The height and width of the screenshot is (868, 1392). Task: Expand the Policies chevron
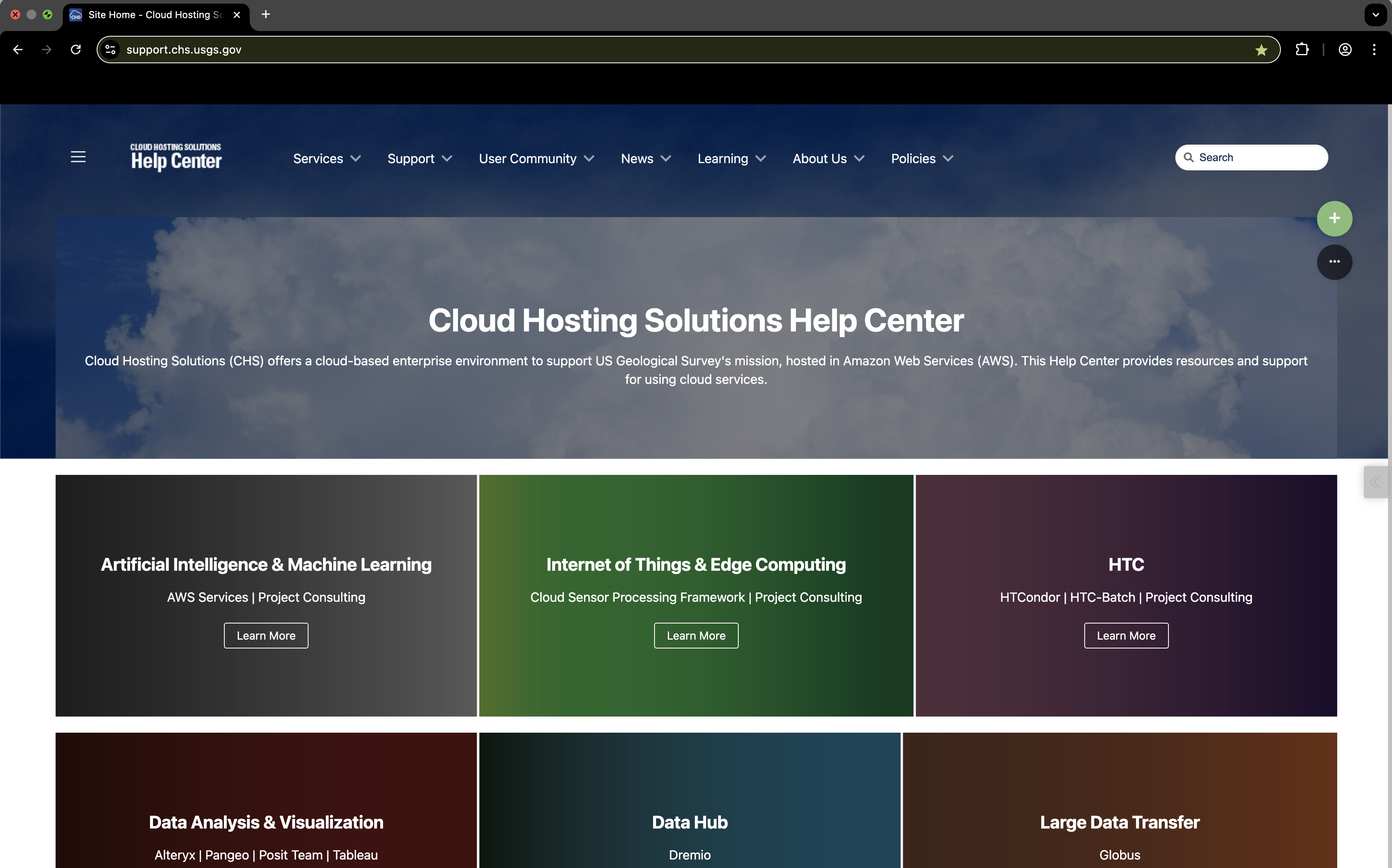(948, 158)
